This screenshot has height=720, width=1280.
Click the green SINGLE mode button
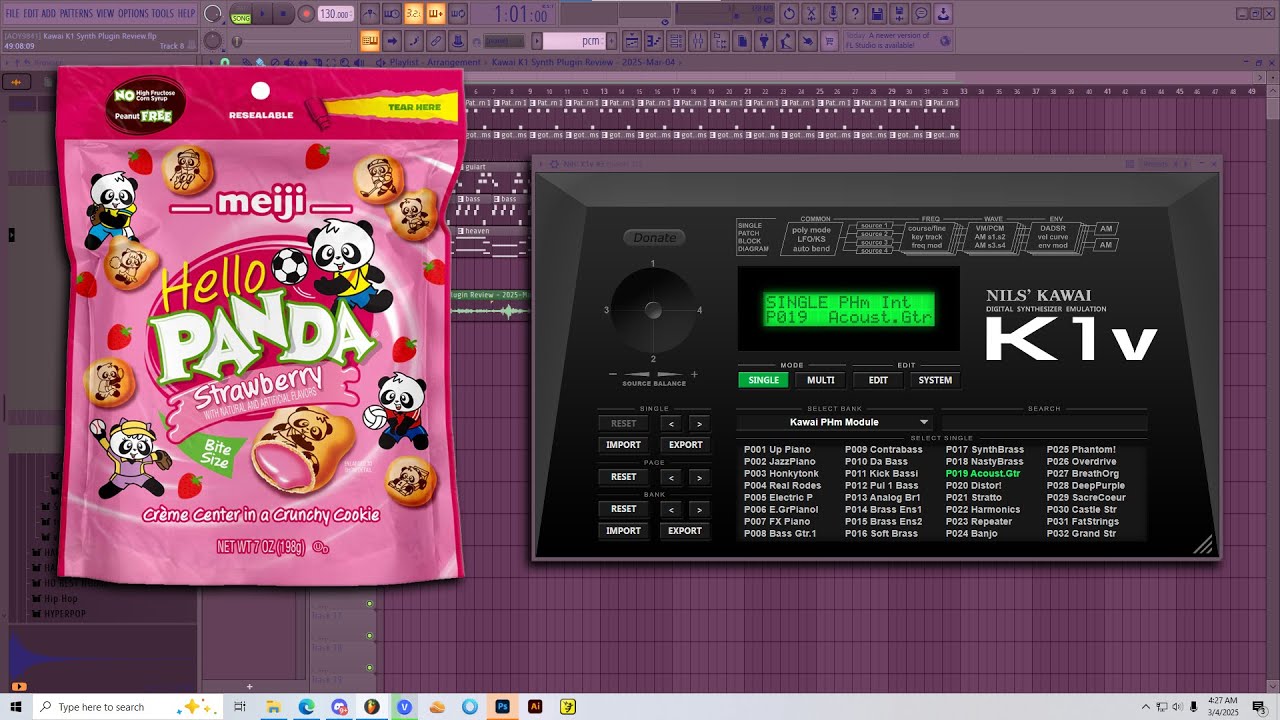click(764, 380)
